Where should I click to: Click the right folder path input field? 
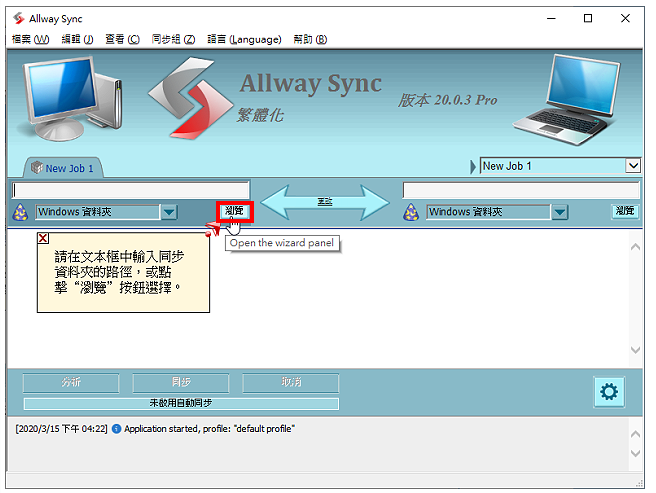click(521, 190)
